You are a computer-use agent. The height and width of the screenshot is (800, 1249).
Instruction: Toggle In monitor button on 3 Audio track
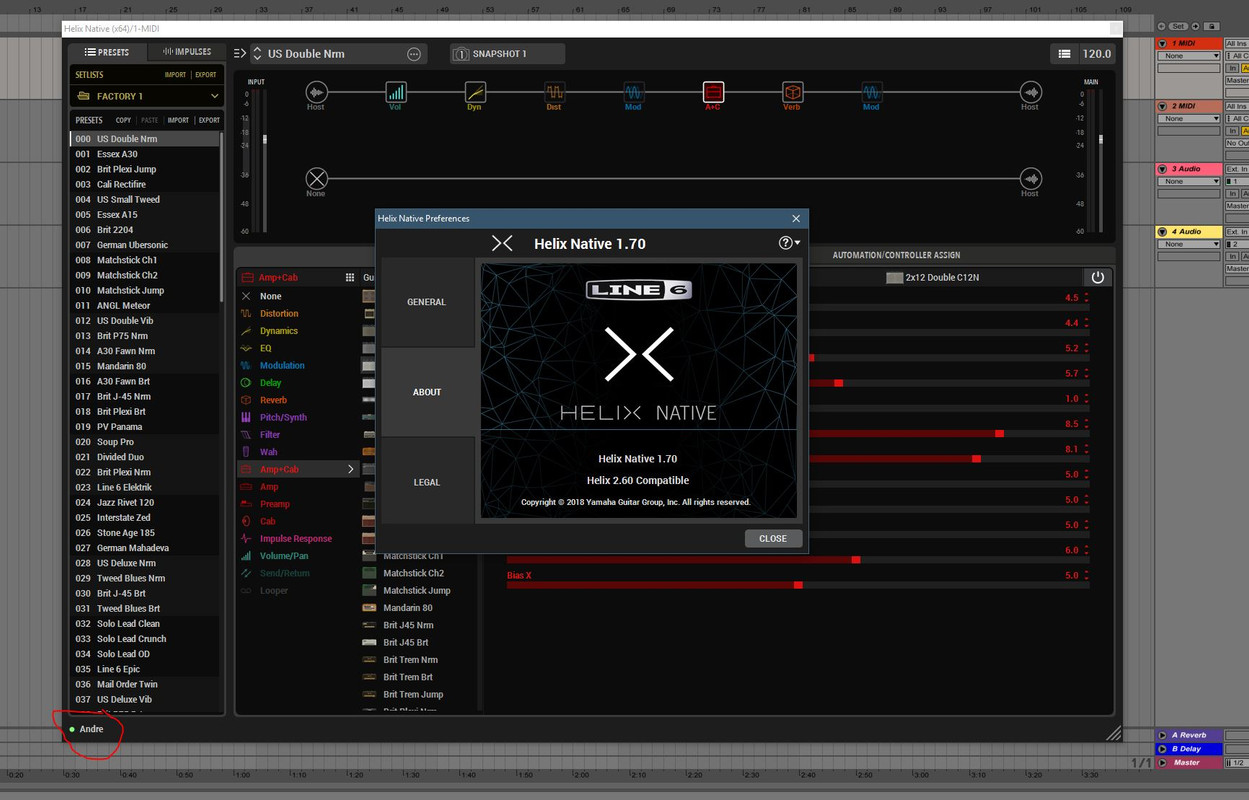(1234, 193)
